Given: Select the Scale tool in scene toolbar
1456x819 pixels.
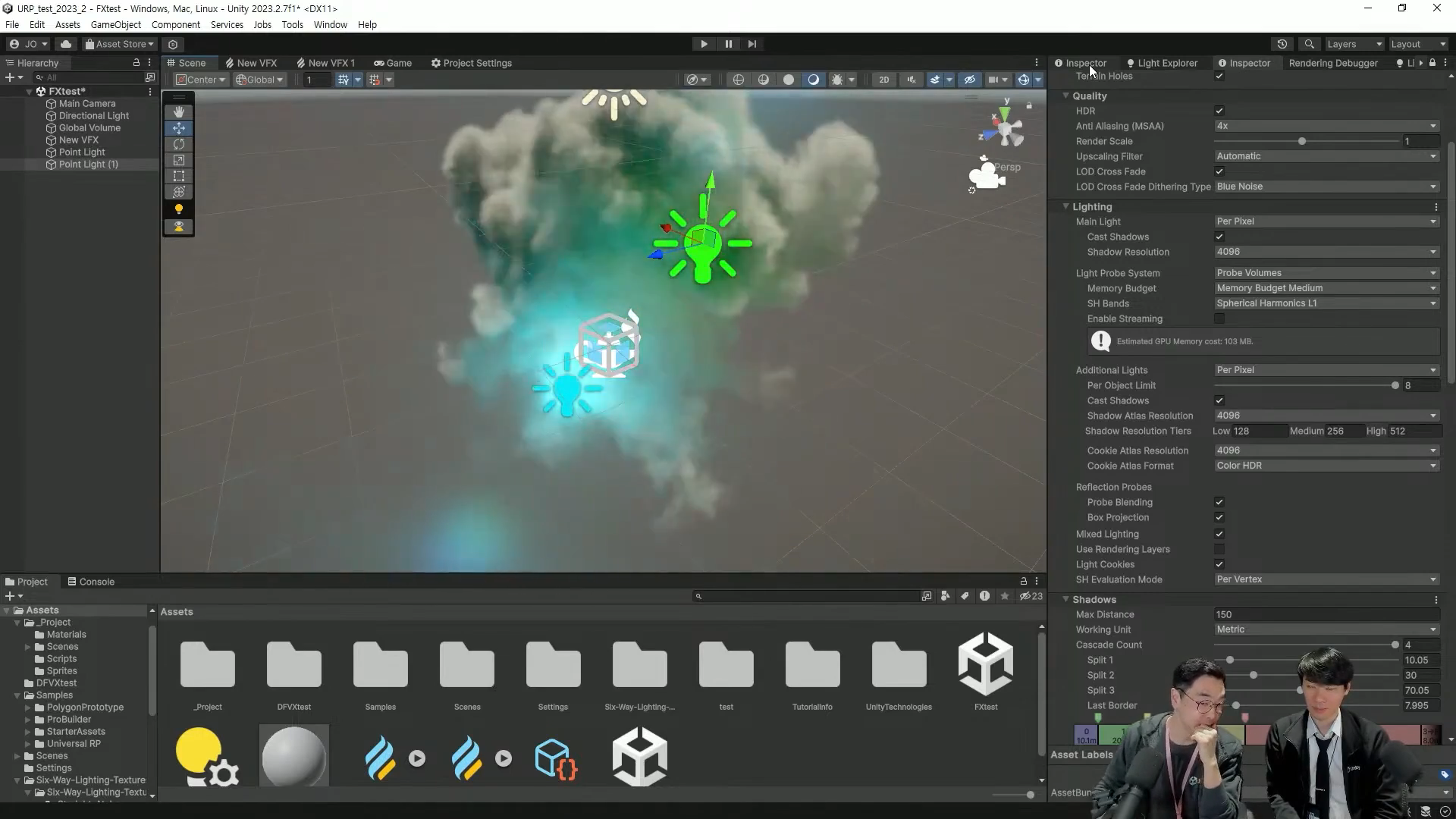Looking at the screenshot, I should (x=179, y=160).
